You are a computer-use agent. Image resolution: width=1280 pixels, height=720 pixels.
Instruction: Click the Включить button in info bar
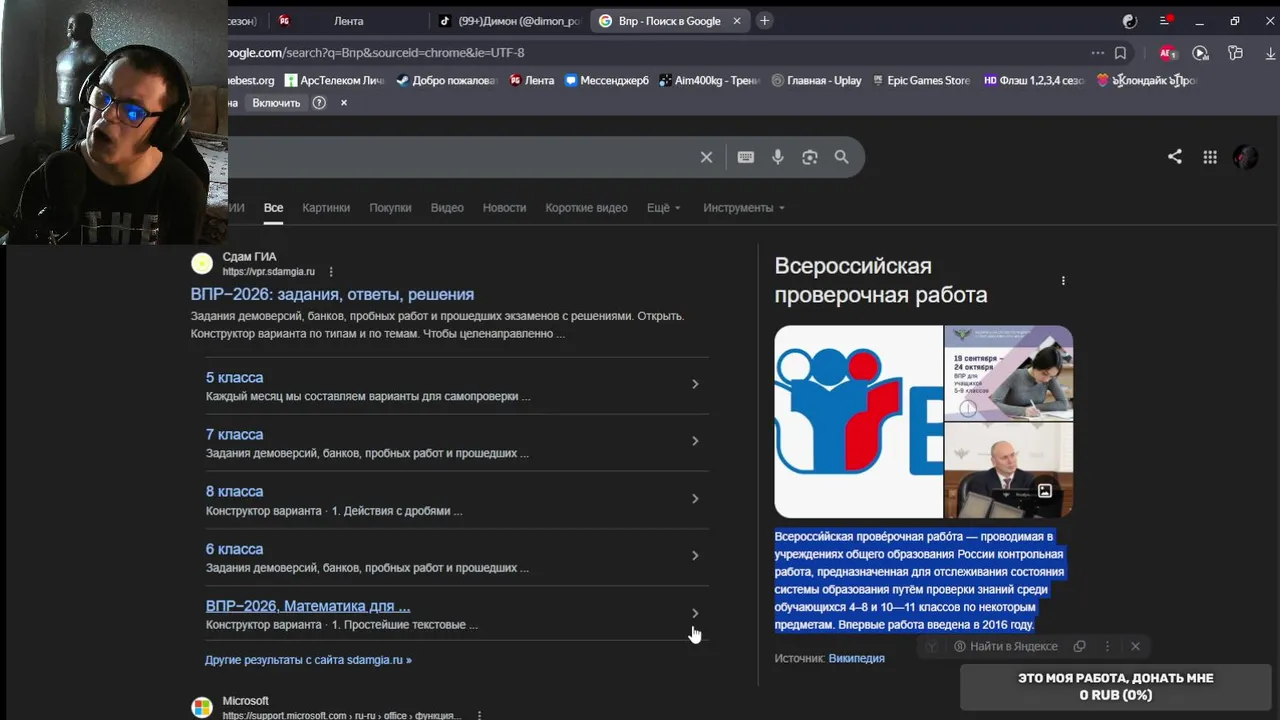[276, 103]
